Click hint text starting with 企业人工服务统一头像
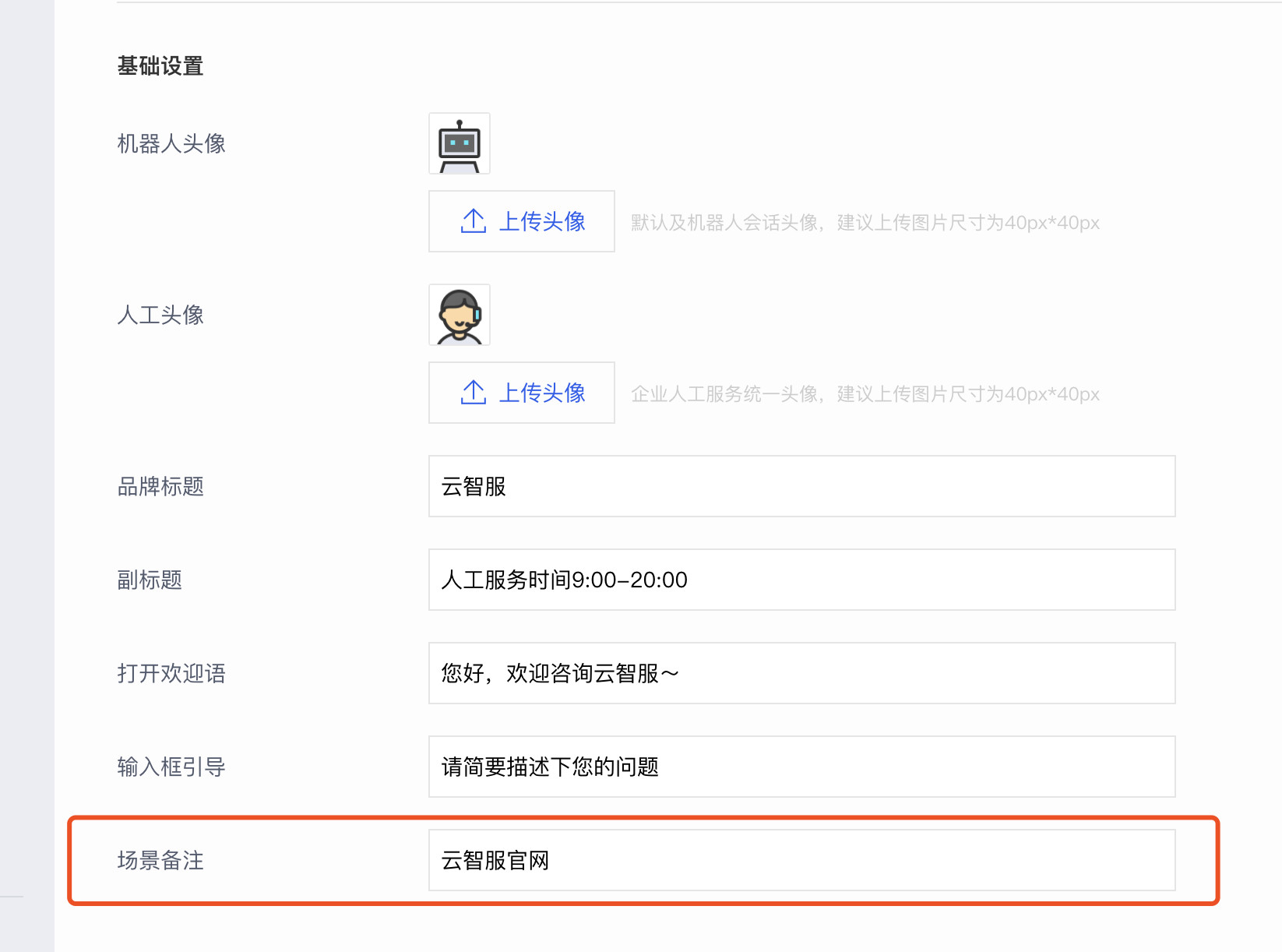Image resolution: width=1282 pixels, height=952 pixels. click(x=865, y=394)
